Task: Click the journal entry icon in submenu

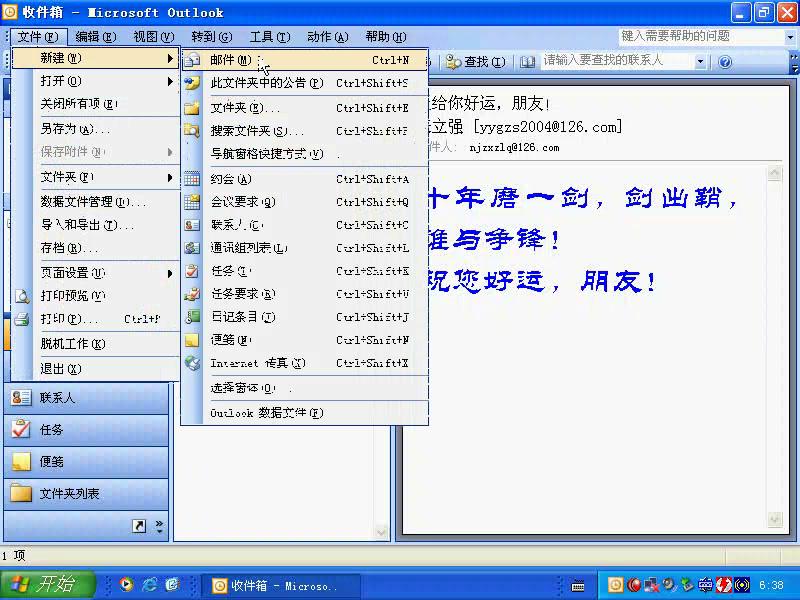Action: pos(192,317)
